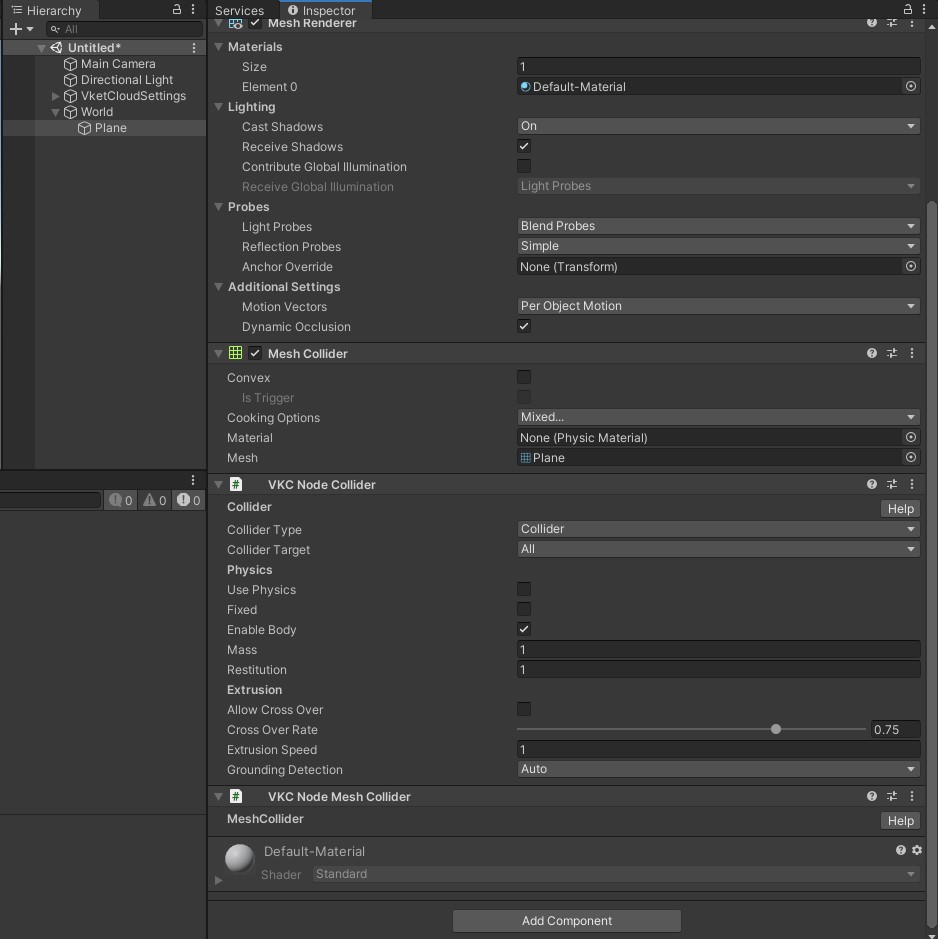Image resolution: width=938 pixels, height=939 pixels.
Task: Click the Add Component button
Action: tap(567, 921)
